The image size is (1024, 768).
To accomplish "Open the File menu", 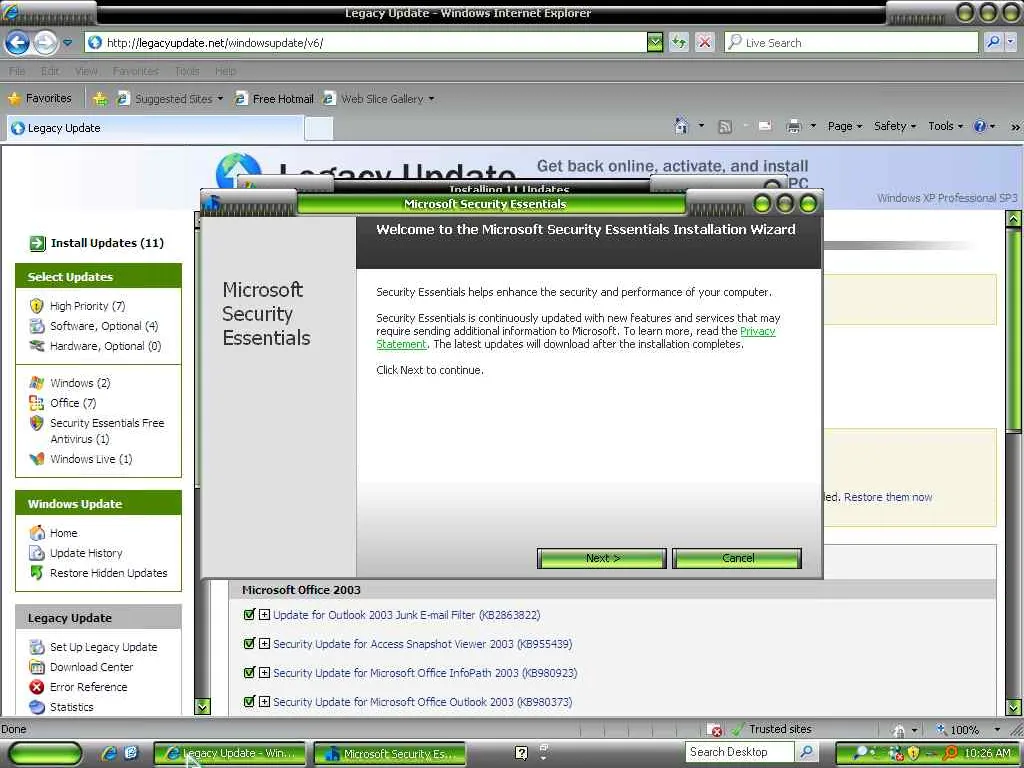I will click(x=17, y=71).
